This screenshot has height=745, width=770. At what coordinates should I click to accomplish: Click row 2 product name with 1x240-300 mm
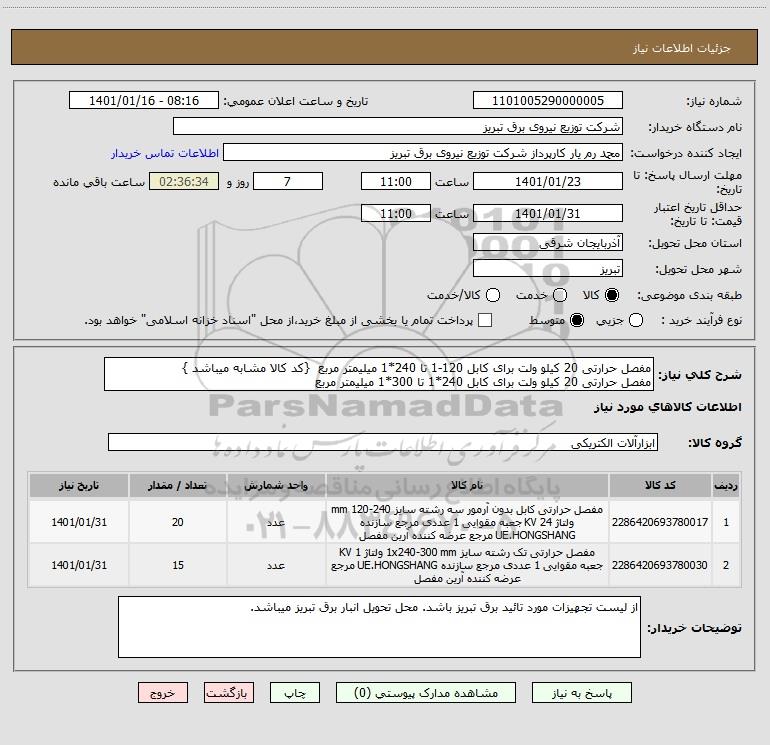pos(467,565)
